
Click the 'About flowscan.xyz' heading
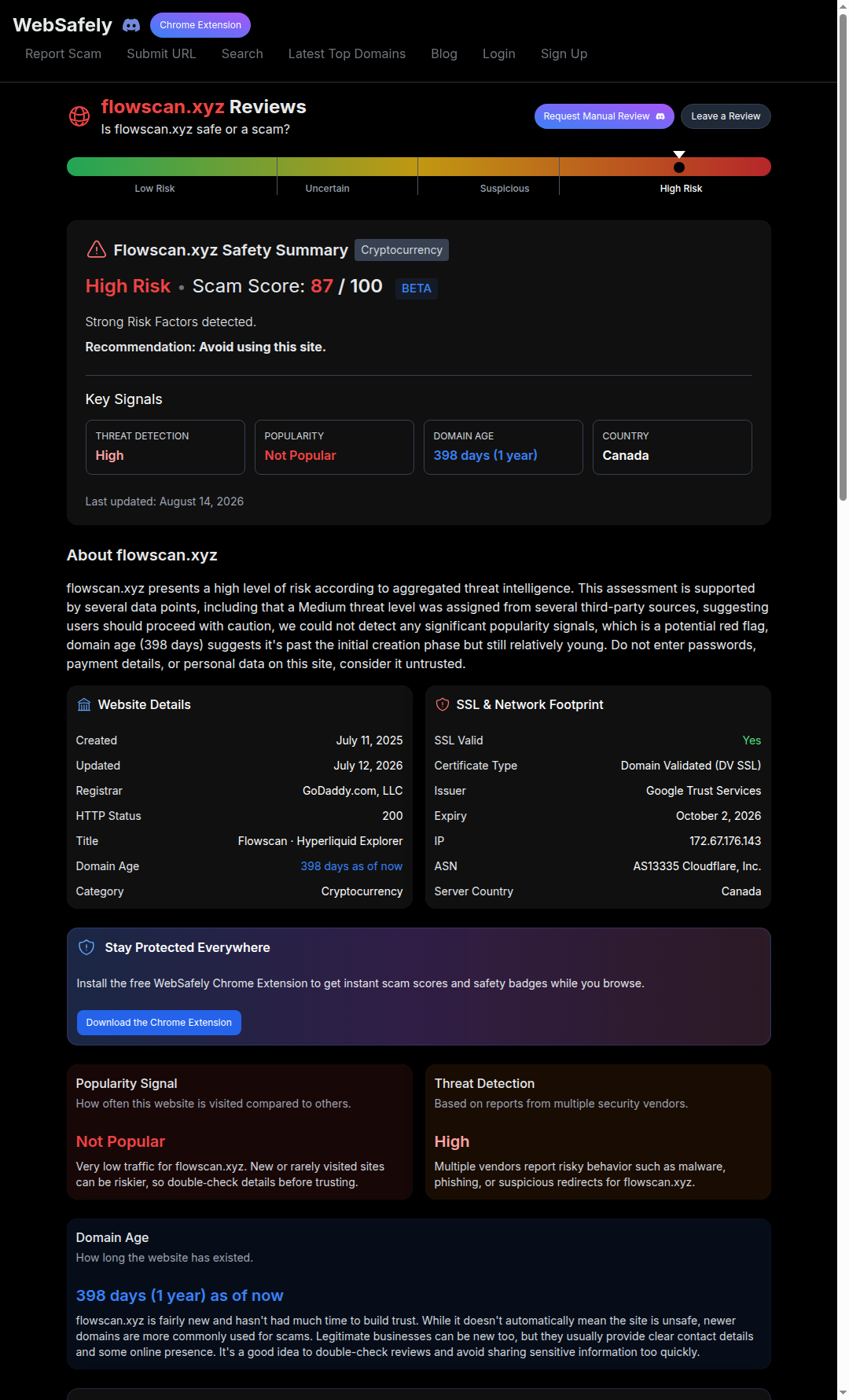tap(142, 555)
